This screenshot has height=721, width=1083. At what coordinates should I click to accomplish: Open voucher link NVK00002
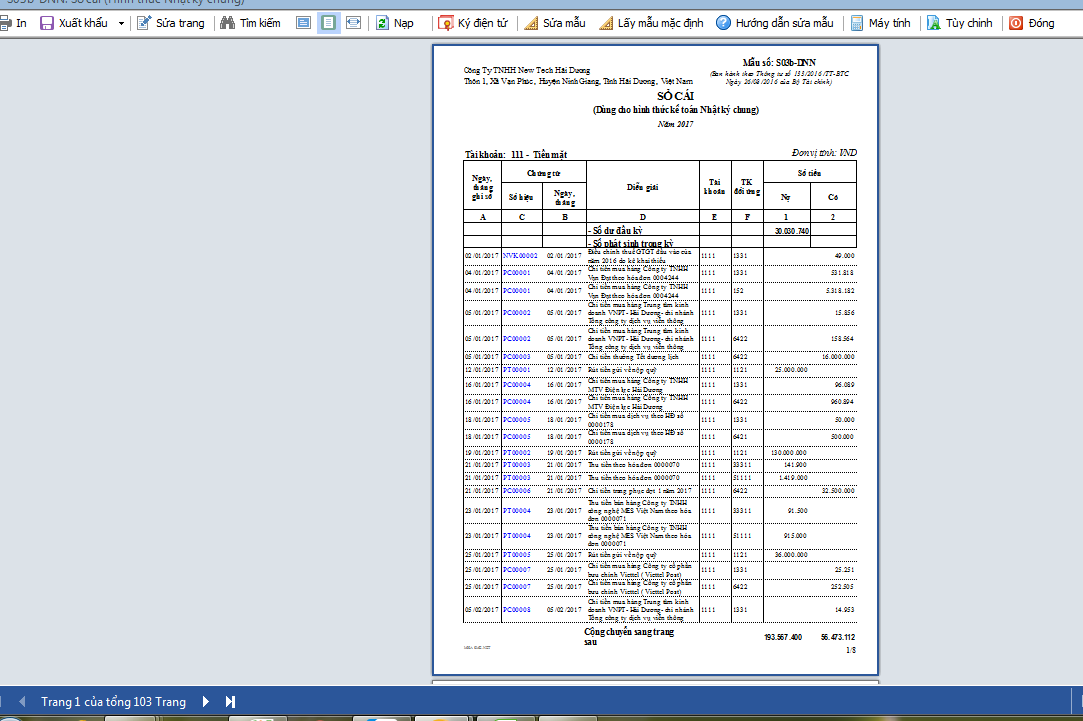click(520, 256)
